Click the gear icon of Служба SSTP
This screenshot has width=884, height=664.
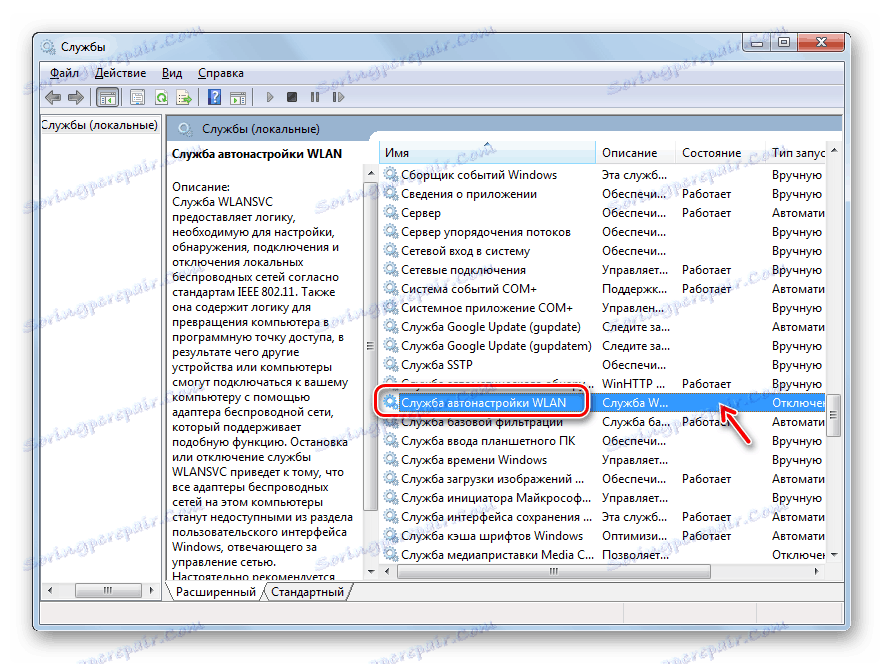coord(391,365)
